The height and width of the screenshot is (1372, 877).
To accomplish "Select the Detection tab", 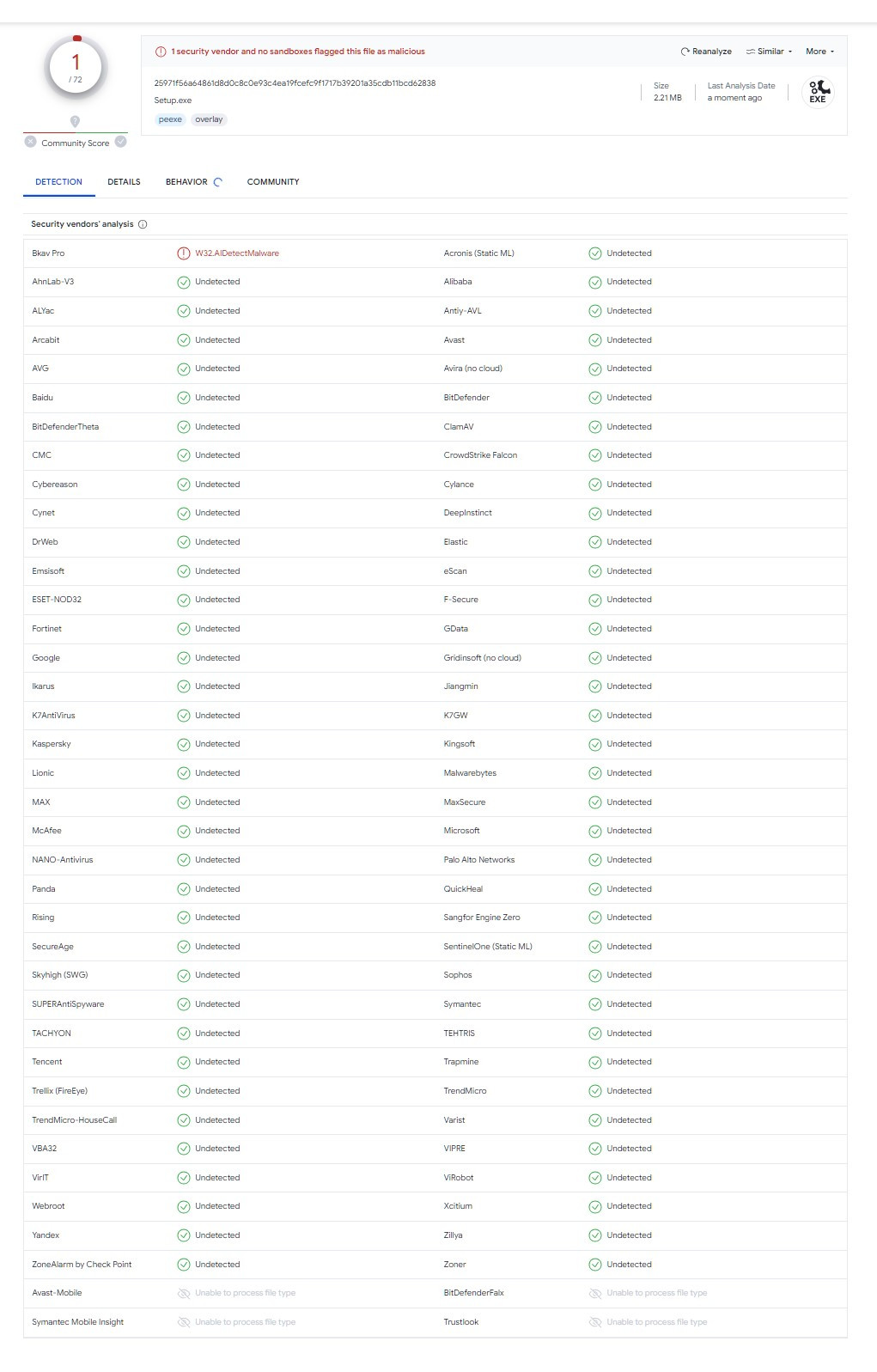I will point(58,182).
